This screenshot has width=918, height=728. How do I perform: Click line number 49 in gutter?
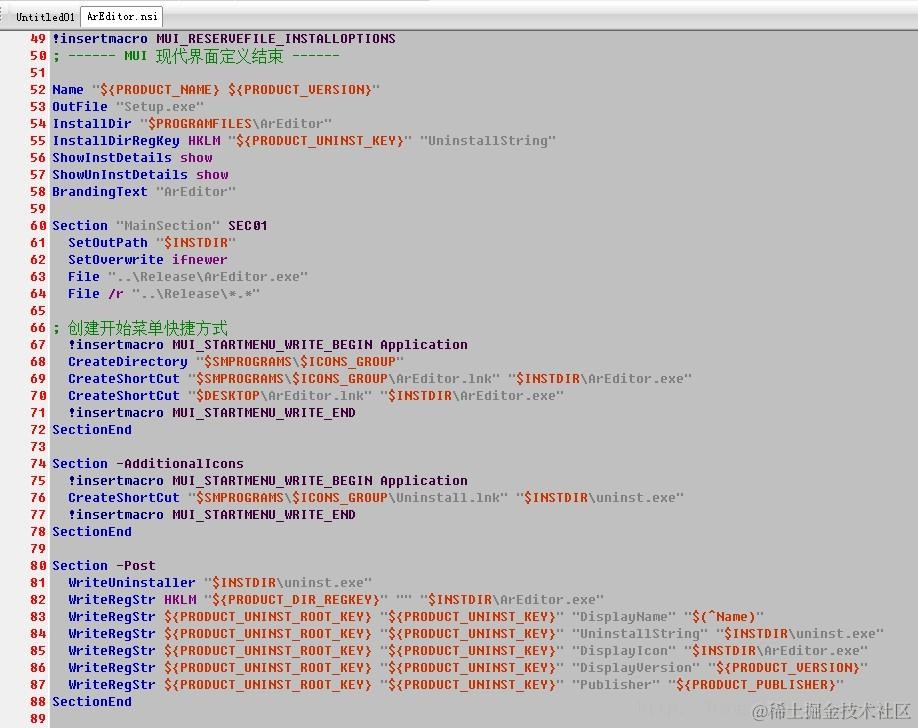tap(38, 39)
